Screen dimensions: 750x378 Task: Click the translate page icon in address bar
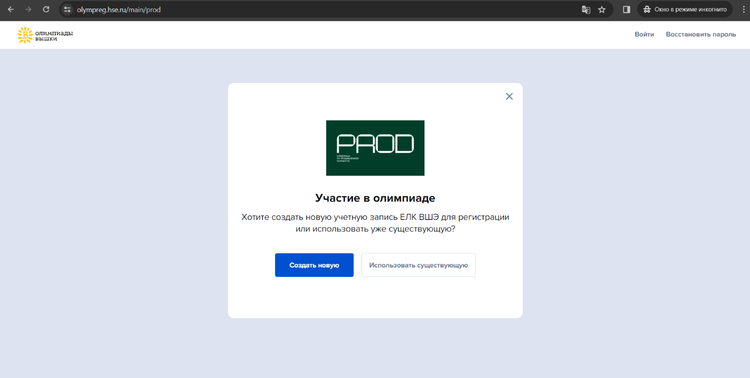click(x=585, y=9)
